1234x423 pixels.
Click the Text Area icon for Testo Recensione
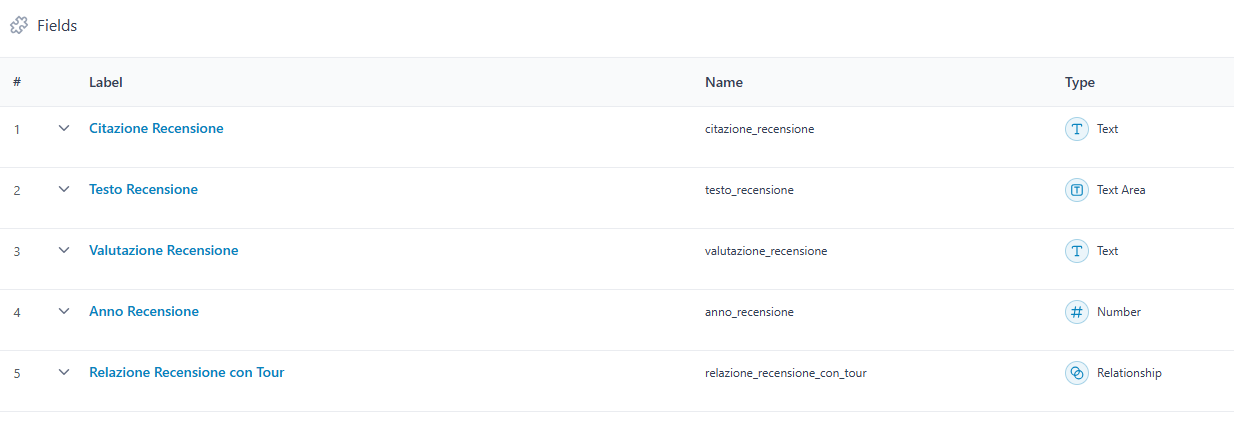tap(1077, 190)
